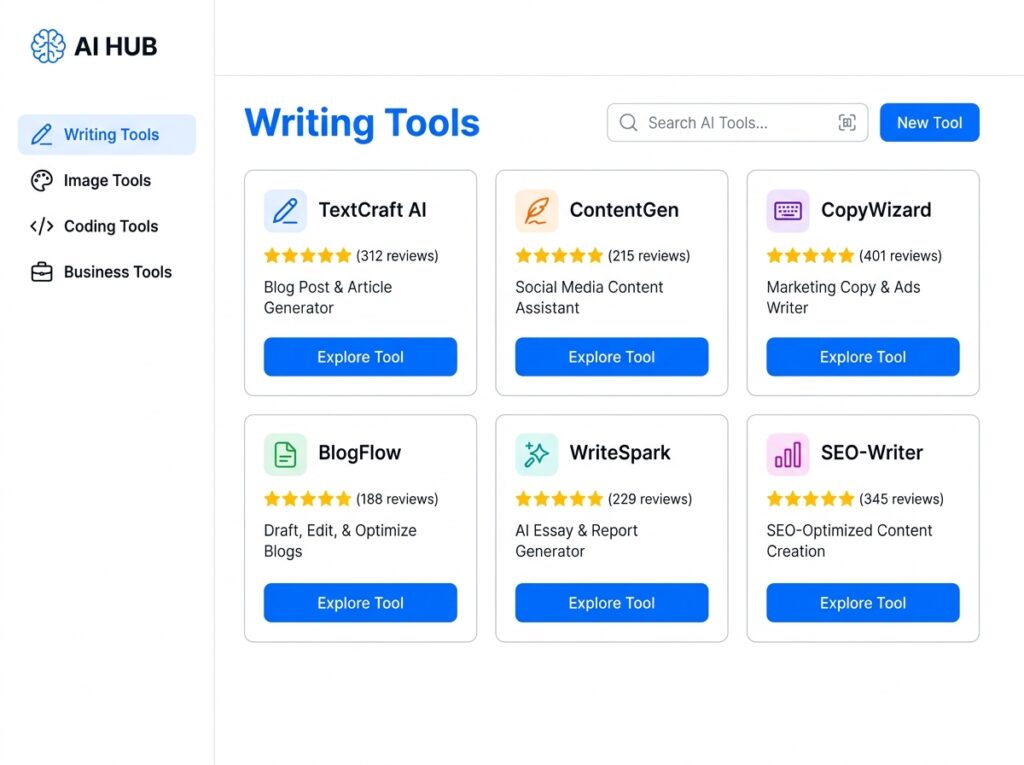Viewport: 1024px width, 765px height.
Task: Click the AI HUB brain logo icon
Action: pyautogui.click(x=48, y=46)
